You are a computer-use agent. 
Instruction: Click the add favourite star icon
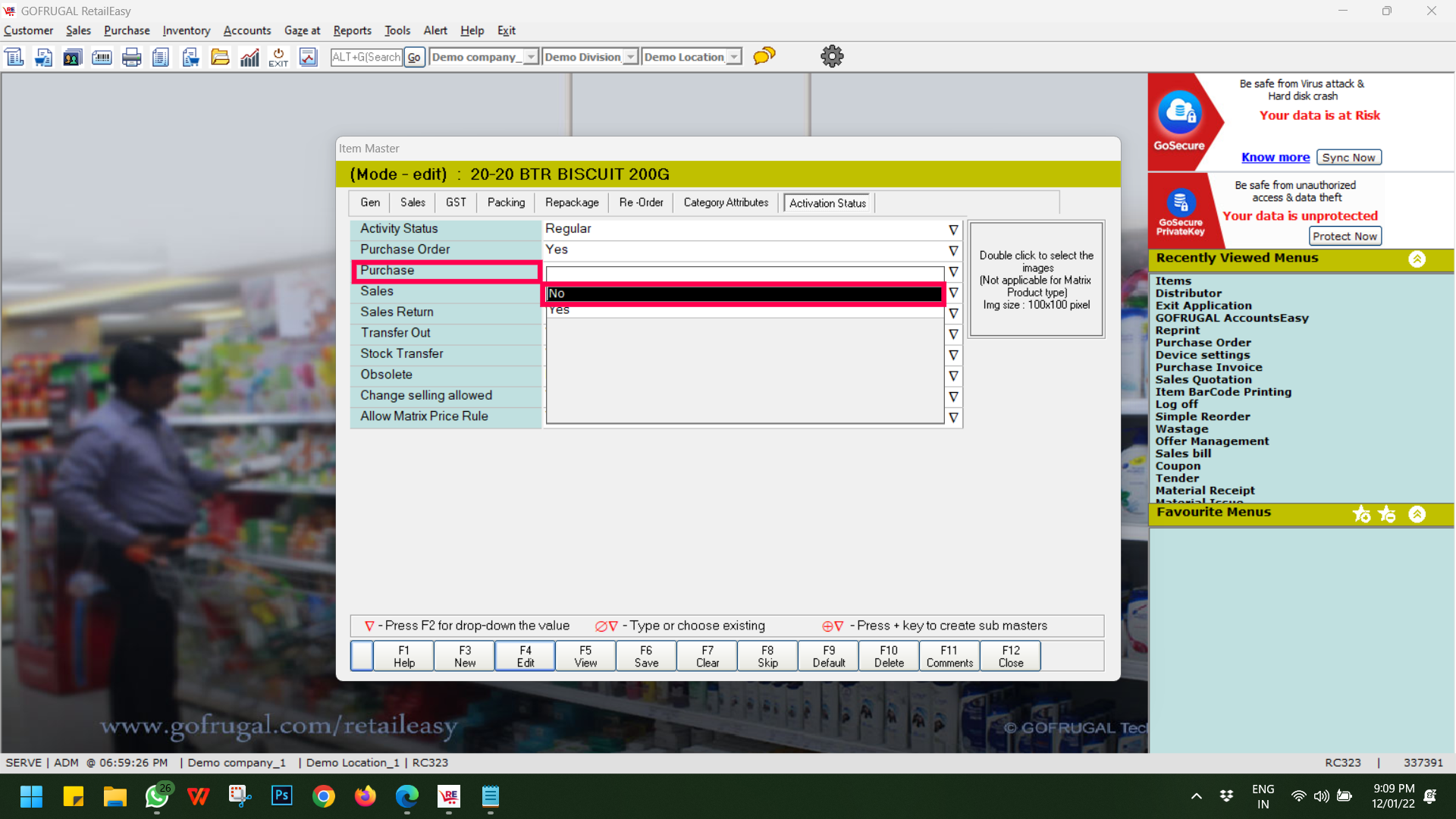[1361, 514]
